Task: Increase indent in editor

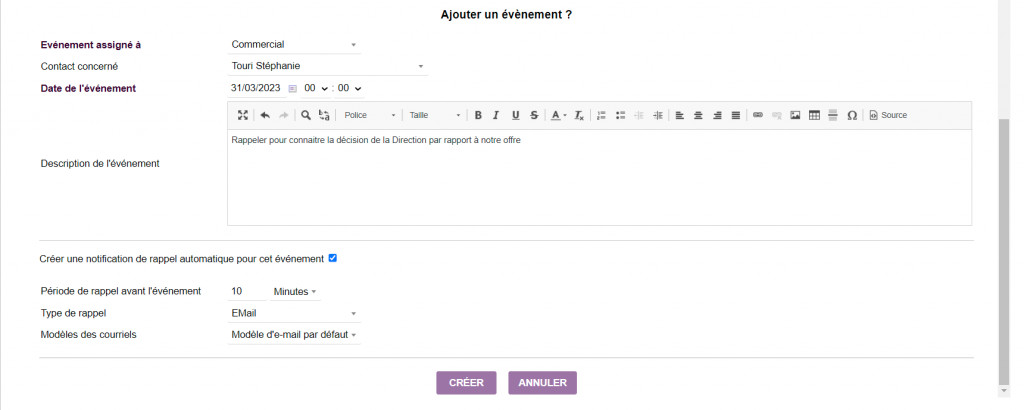Action: click(658, 115)
